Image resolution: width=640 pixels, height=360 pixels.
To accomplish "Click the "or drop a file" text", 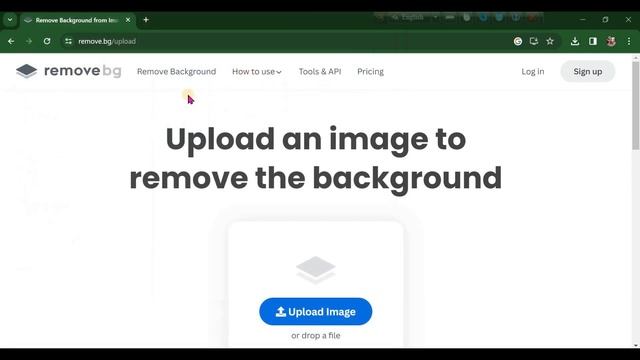I will (x=316, y=336).
